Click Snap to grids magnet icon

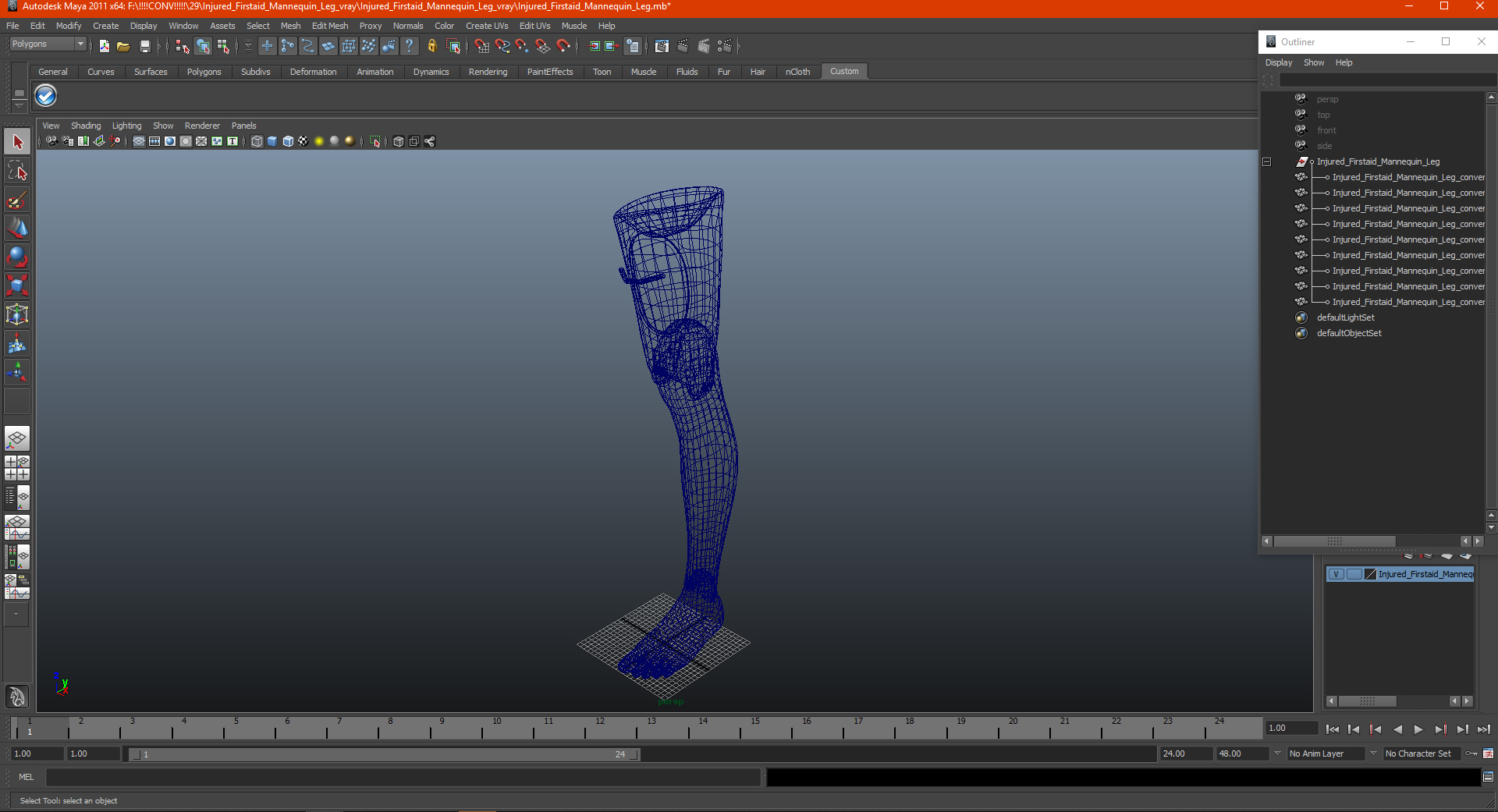pyautogui.click(x=482, y=47)
